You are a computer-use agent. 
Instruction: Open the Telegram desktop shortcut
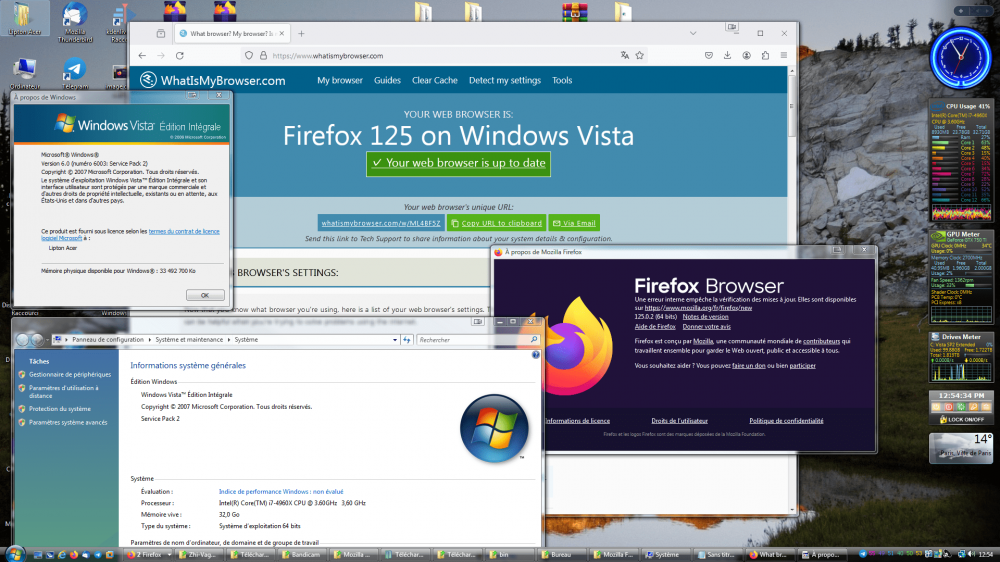click(74, 70)
